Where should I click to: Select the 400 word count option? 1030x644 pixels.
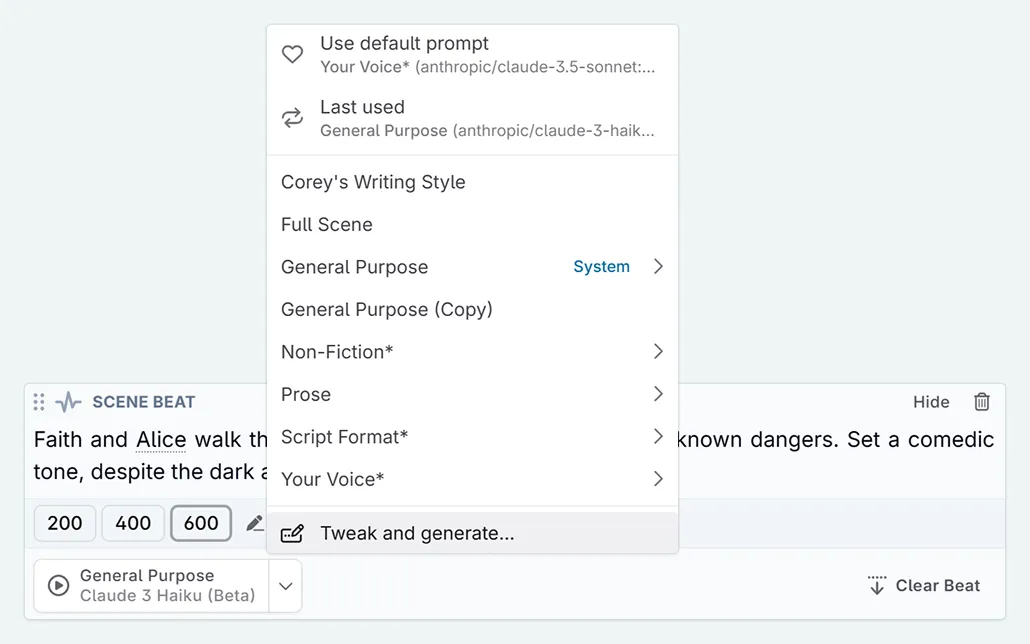132,523
